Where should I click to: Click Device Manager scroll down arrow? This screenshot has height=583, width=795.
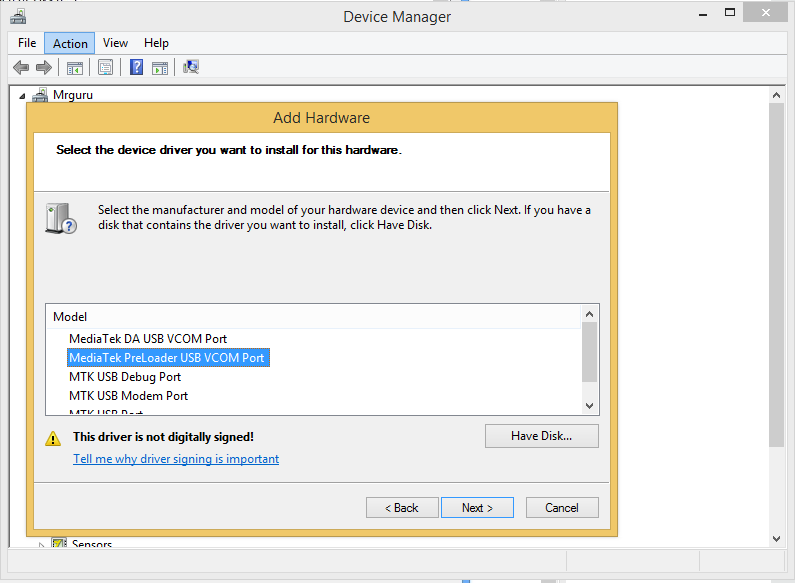(x=776, y=539)
